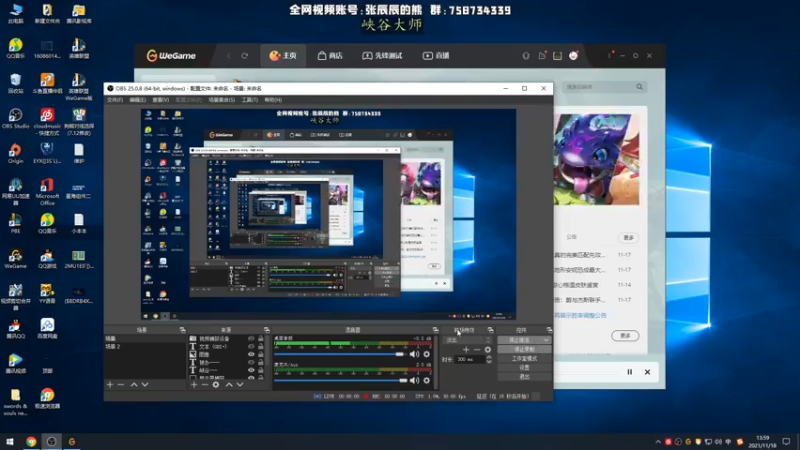Open the WeGame 直播 live tab
800x450 pixels.
(436, 56)
